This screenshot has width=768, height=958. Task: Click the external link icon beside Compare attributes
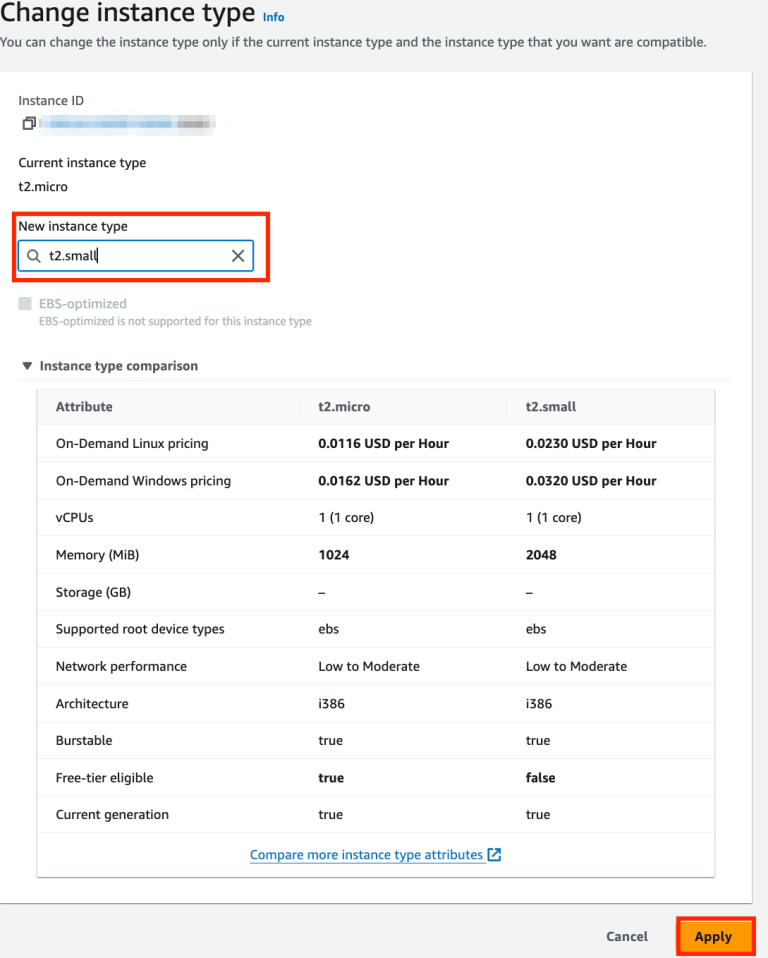coord(494,855)
